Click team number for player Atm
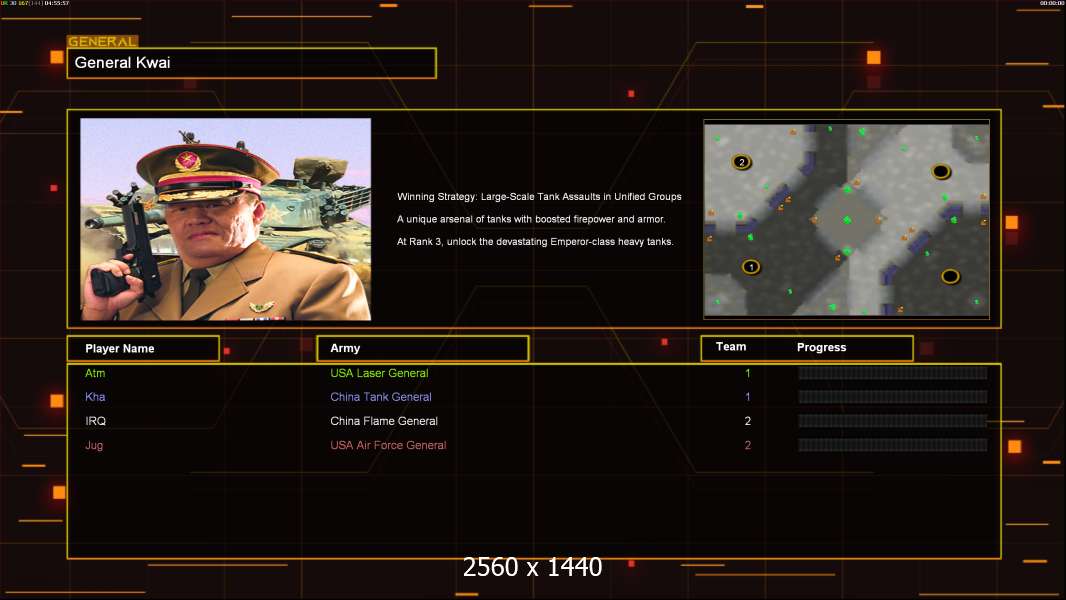This screenshot has width=1066, height=600. 748,373
